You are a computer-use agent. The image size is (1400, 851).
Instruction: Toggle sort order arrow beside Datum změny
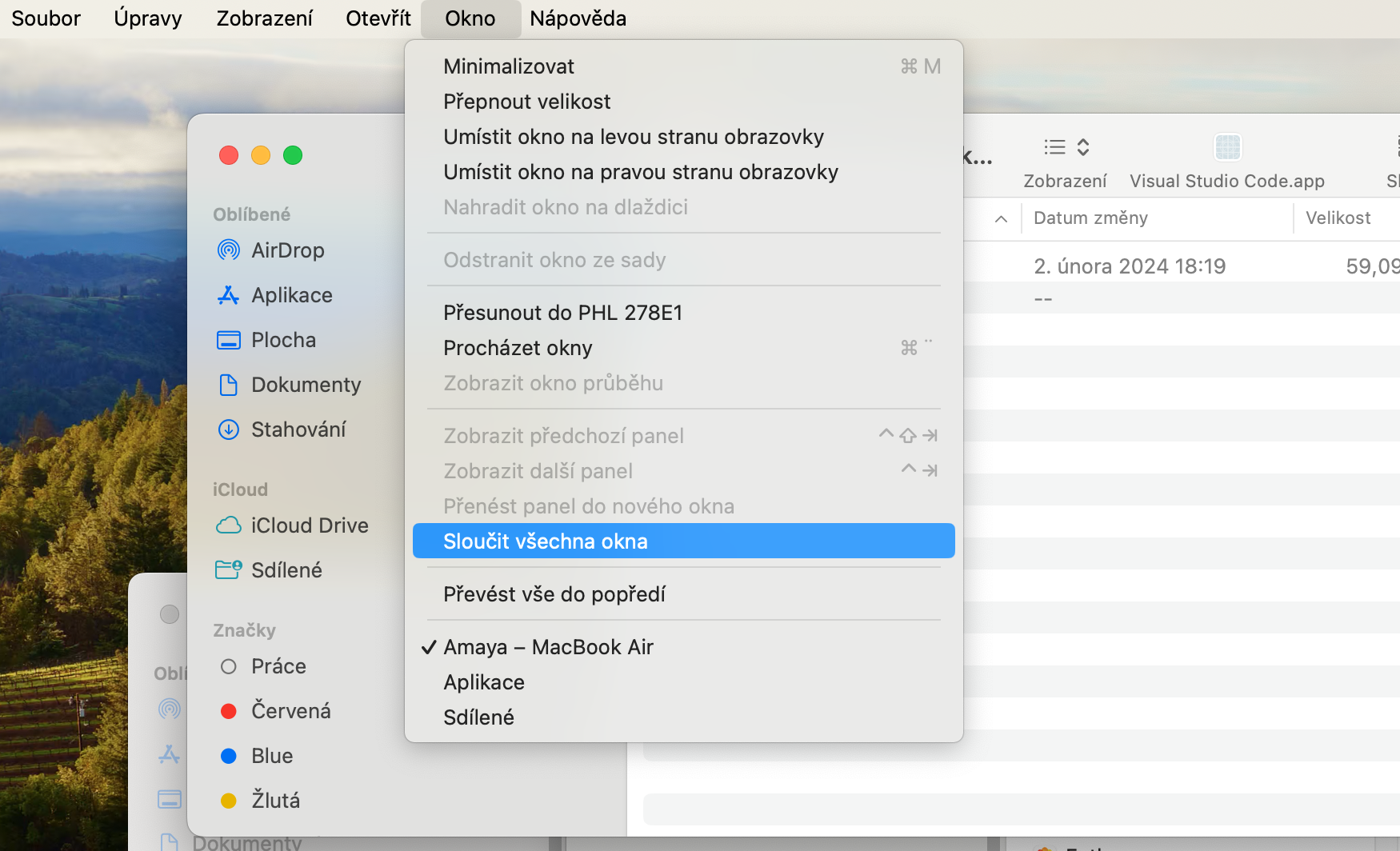(x=1001, y=219)
